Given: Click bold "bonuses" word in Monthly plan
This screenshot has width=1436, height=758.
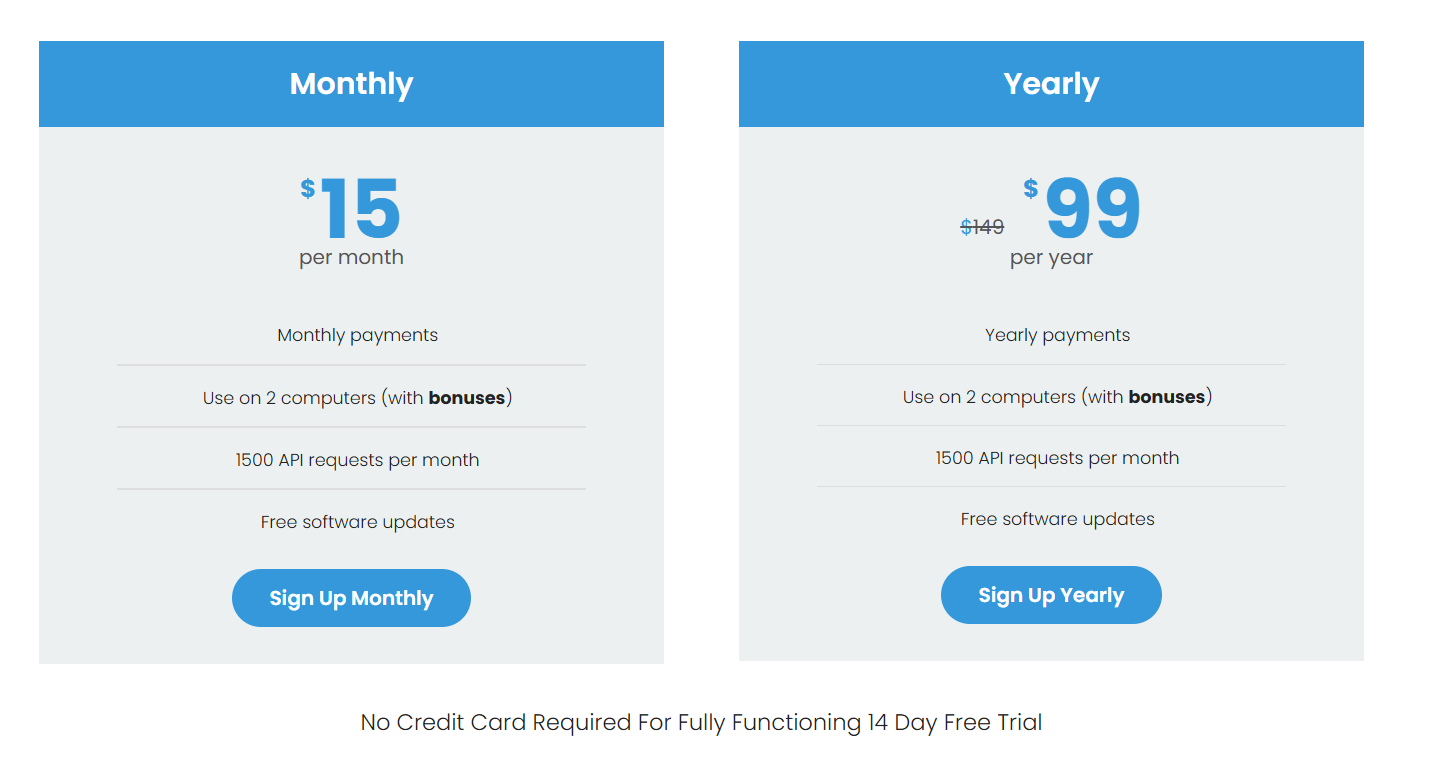Looking at the screenshot, I should coord(467,398).
